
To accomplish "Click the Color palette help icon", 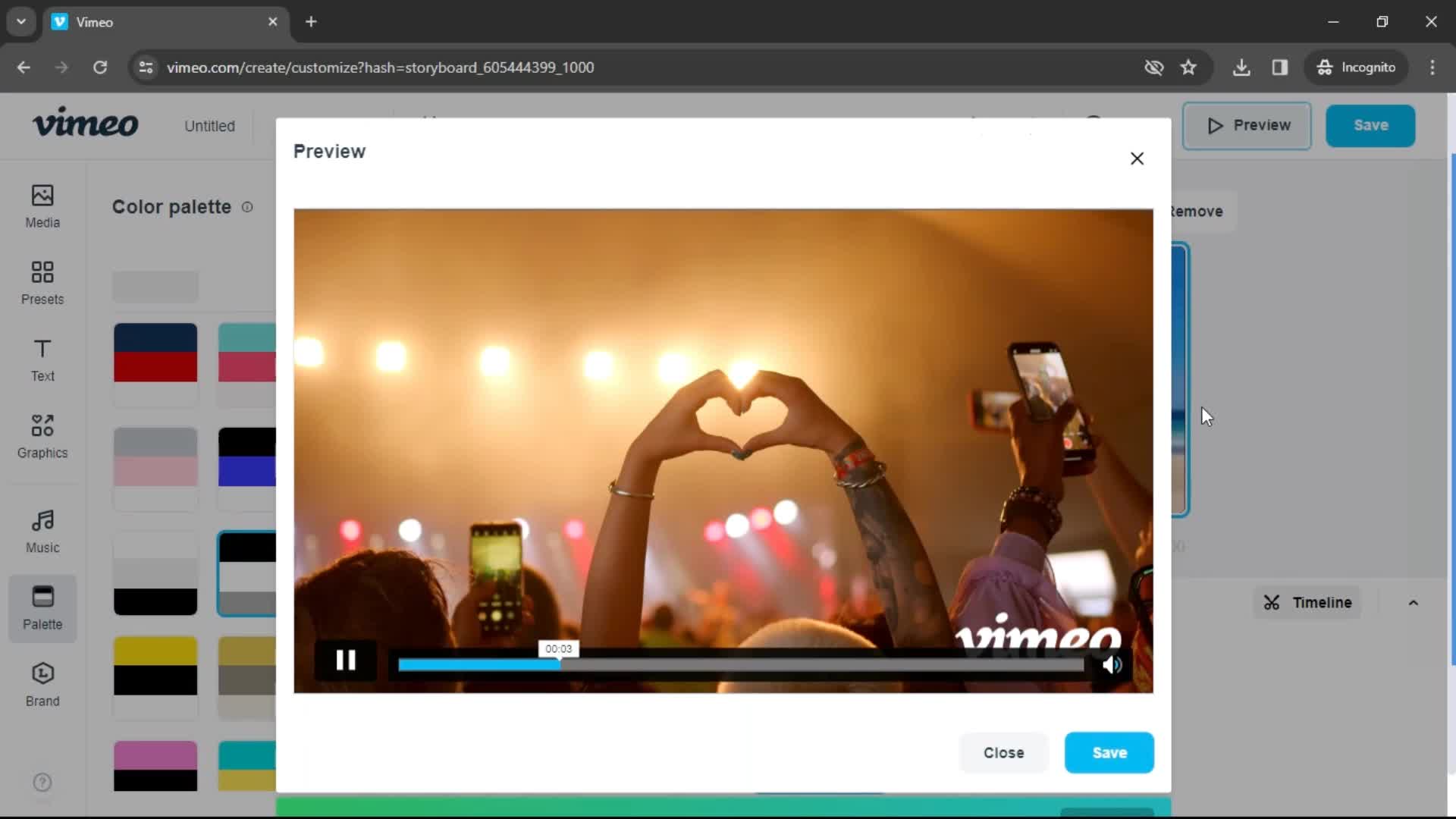I will click(247, 207).
